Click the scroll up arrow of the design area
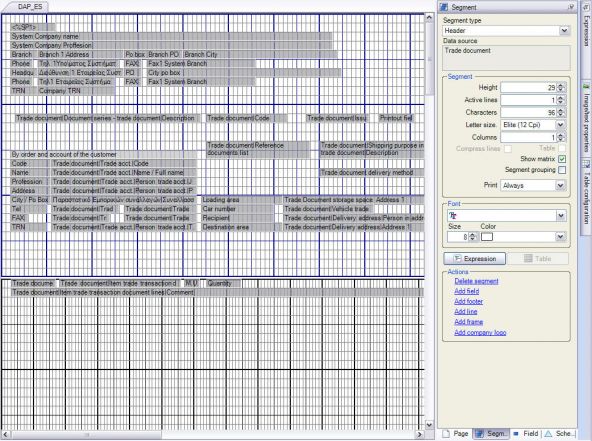 pos(429,17)
